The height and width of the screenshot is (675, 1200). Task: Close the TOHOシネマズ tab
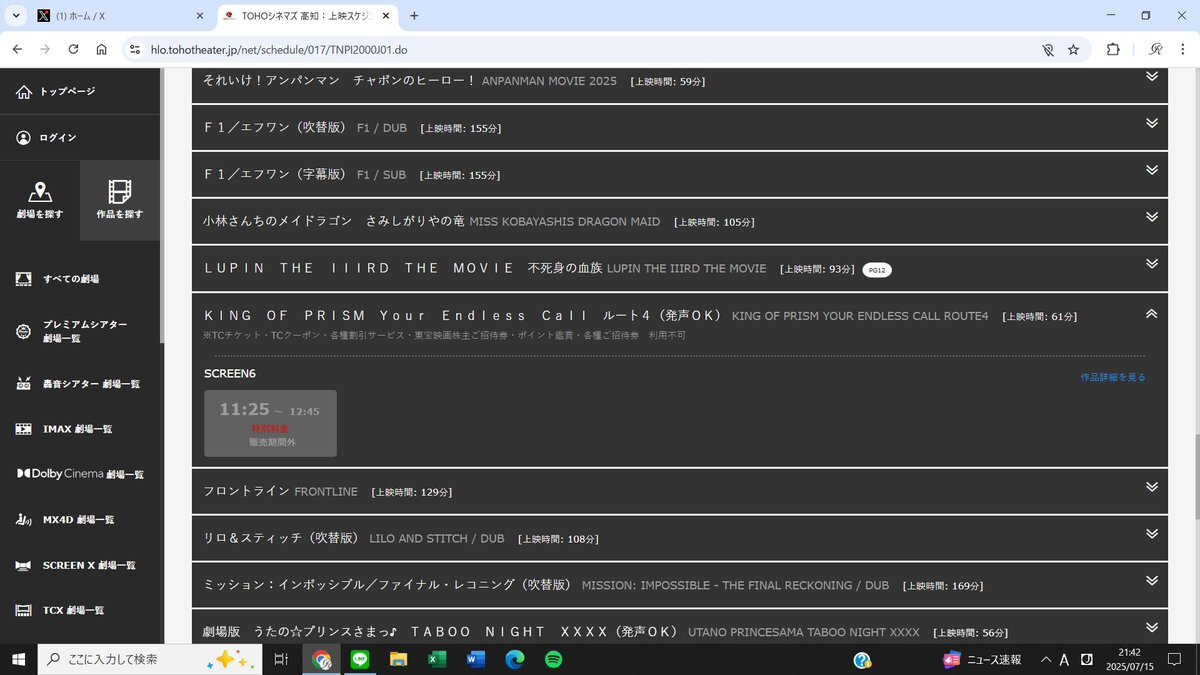[385, 16]
